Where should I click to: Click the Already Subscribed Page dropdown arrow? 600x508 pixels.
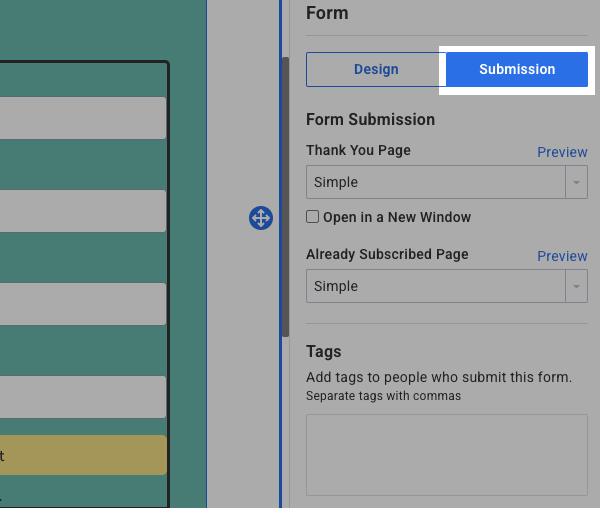point(576,286)
